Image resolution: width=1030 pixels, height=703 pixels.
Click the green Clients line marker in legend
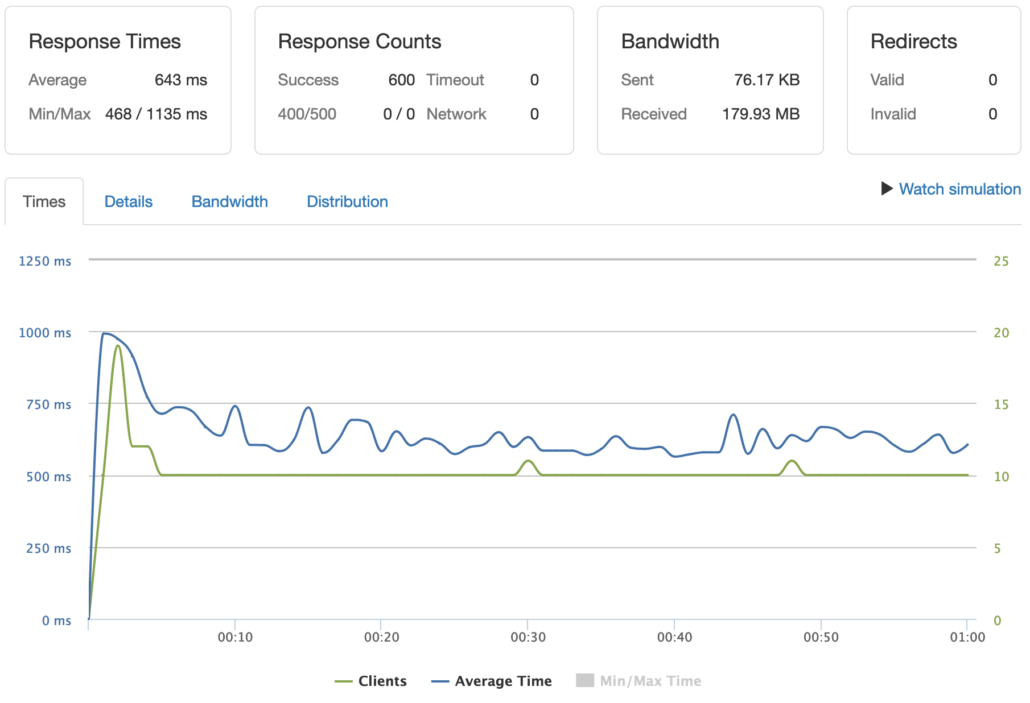click(x=343, y=681)
